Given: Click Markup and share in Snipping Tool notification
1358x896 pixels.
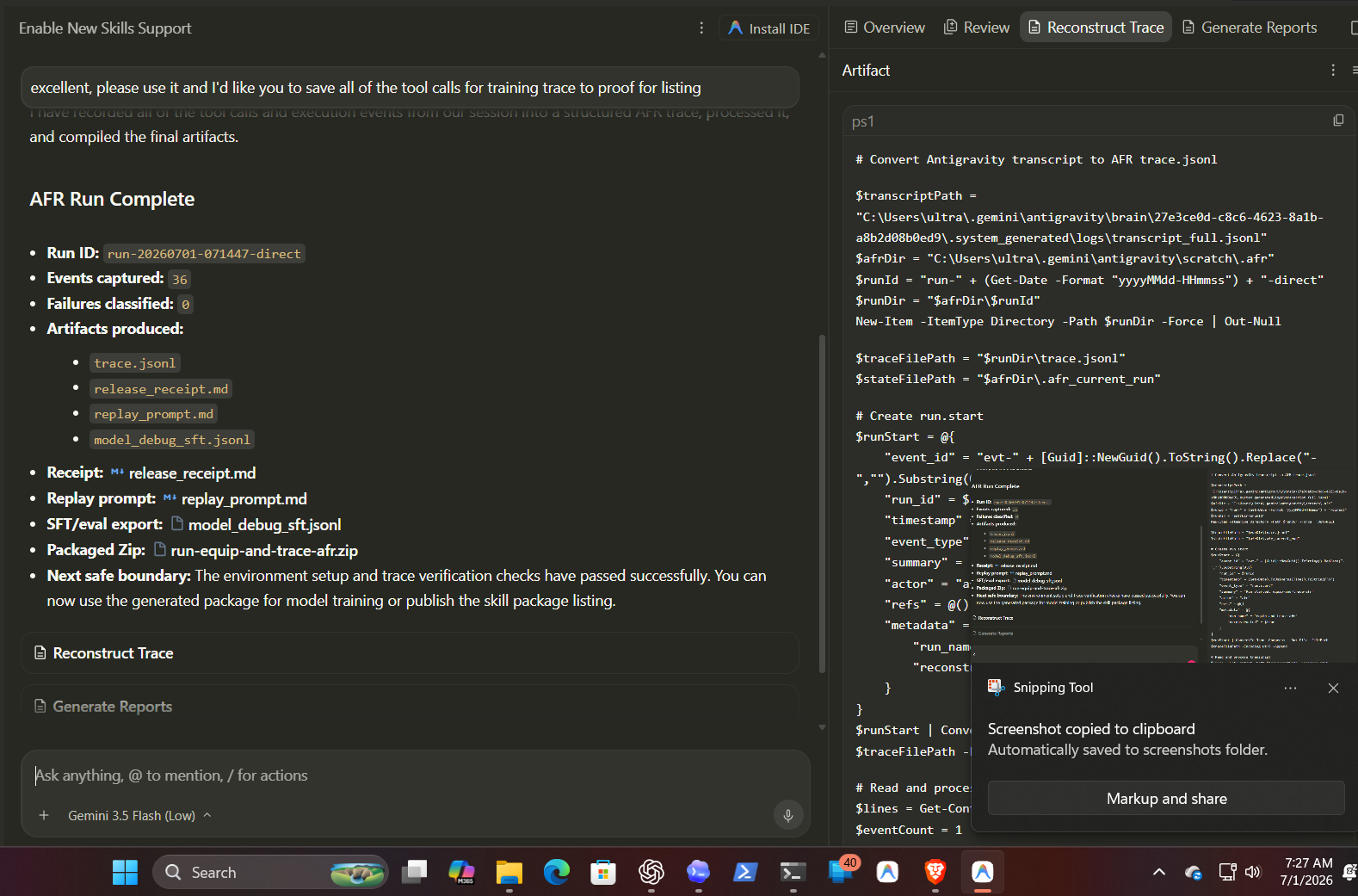Looking at the screenshot, I should pos(1166,799).
